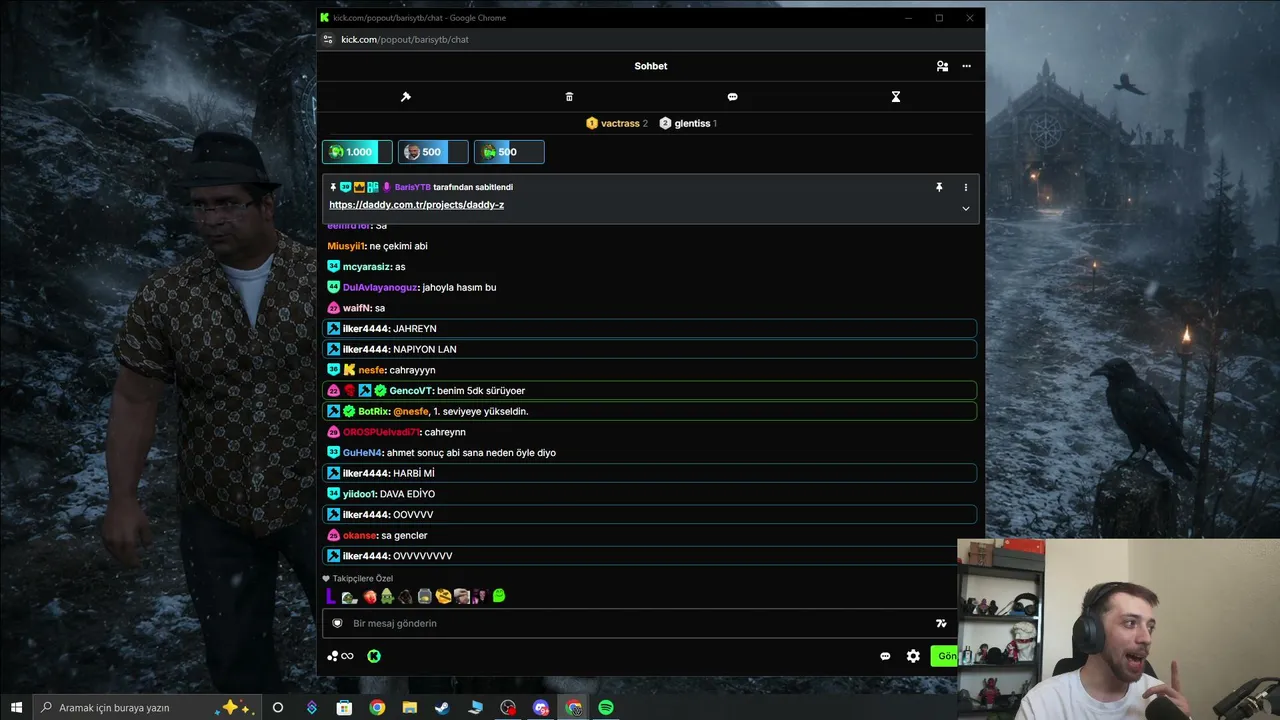Click ilker4444 message 'JAHREYN'
The width and height of the screenshot is (1280, 720).
(x=649, y=328)
